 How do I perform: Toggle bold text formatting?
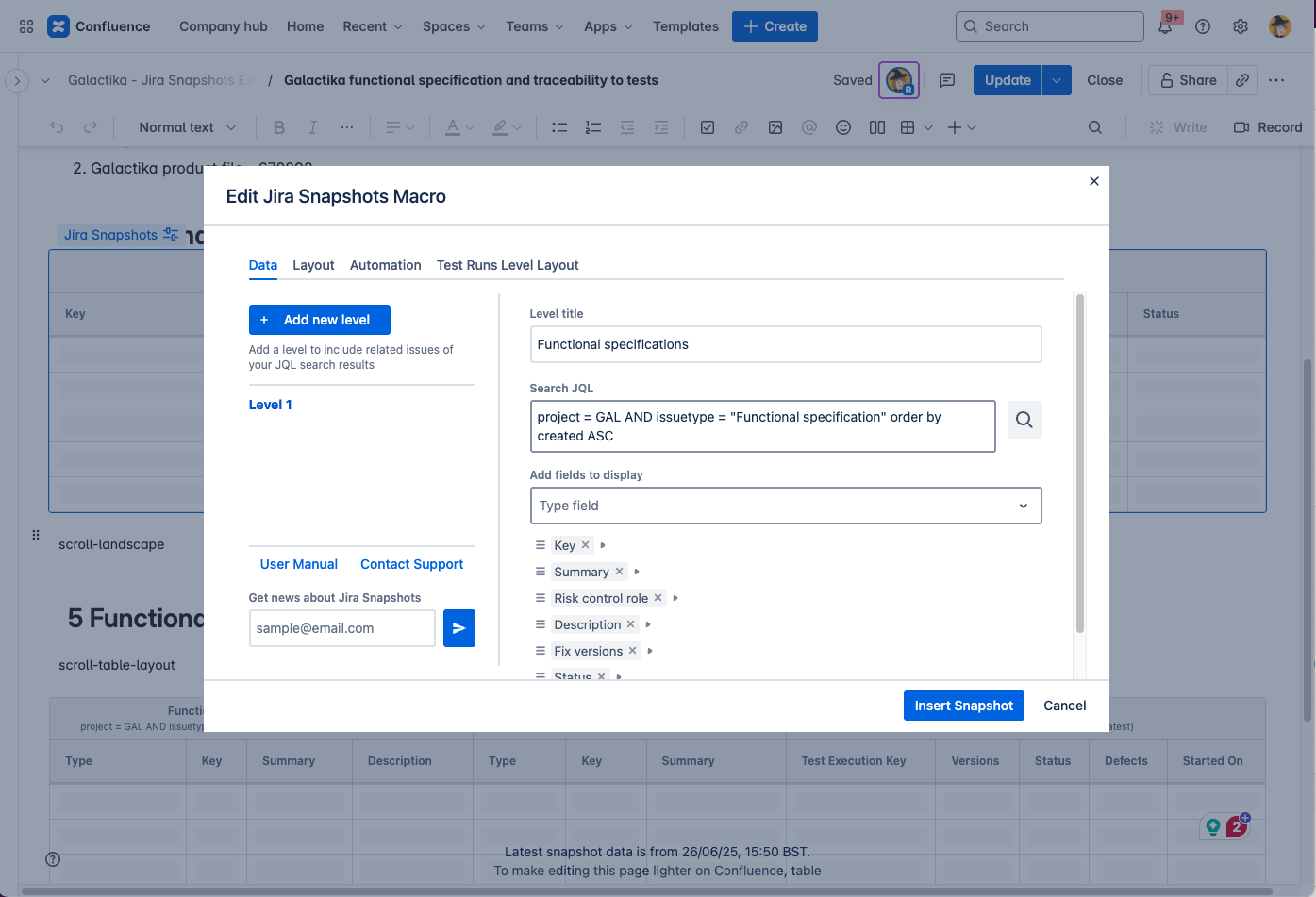[279, 126]
